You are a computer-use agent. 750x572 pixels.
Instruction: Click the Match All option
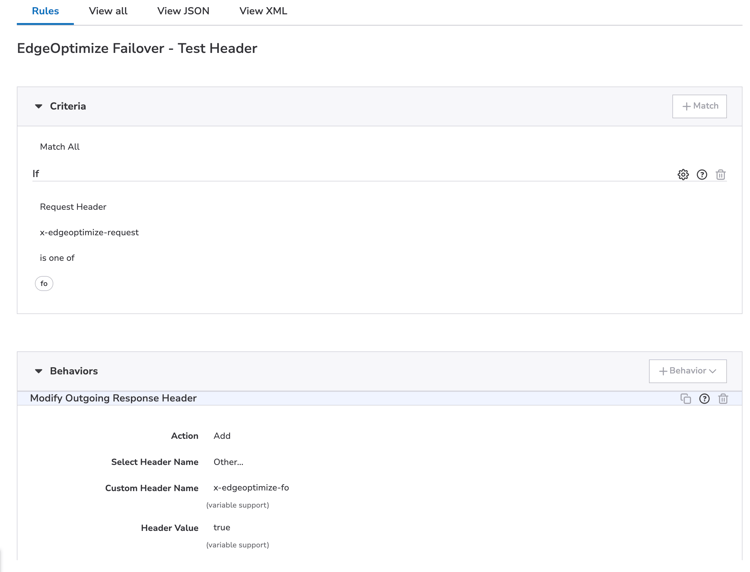pyautogui.click(x=60, y=147)
